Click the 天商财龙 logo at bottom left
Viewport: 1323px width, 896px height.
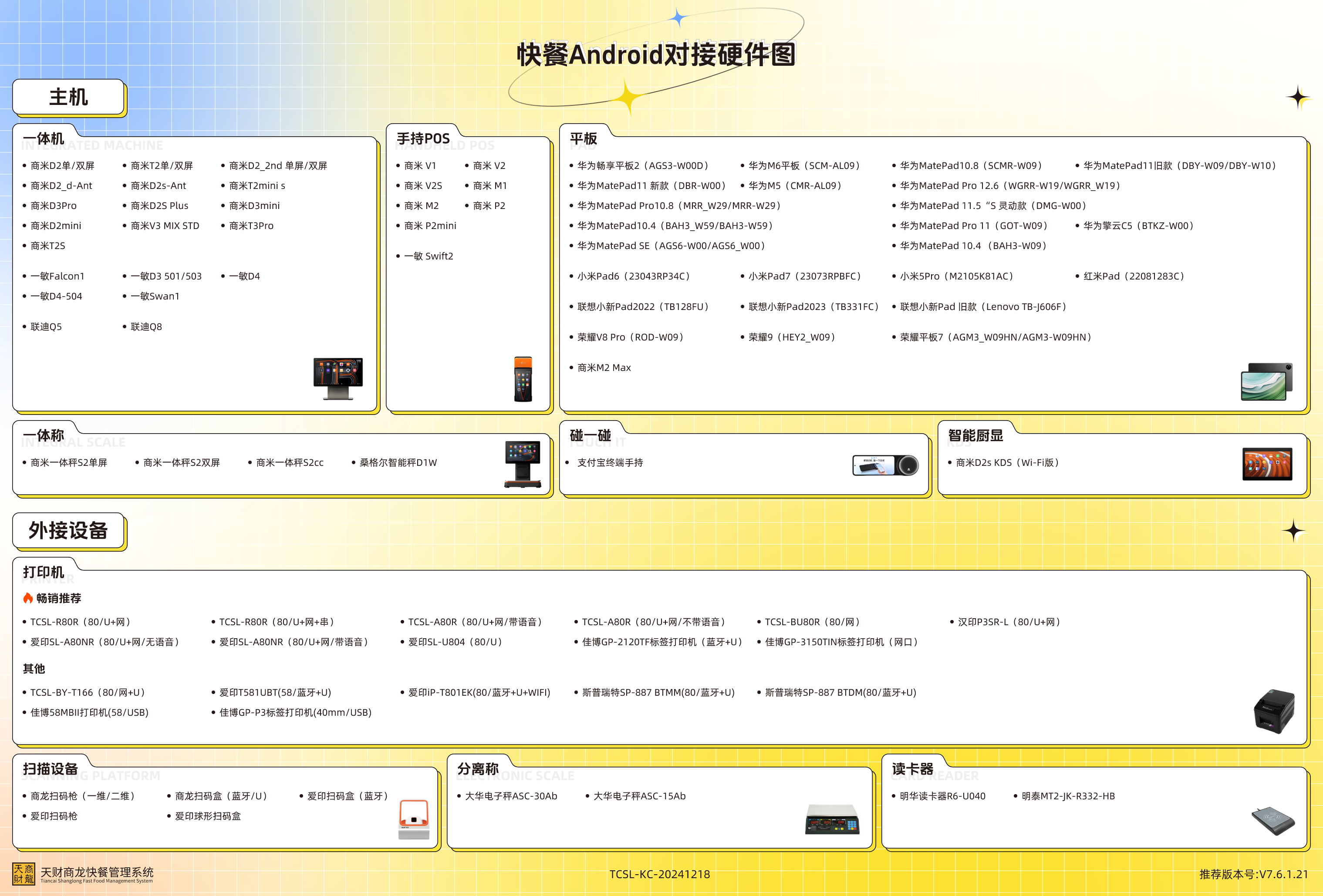click(24, 874)
